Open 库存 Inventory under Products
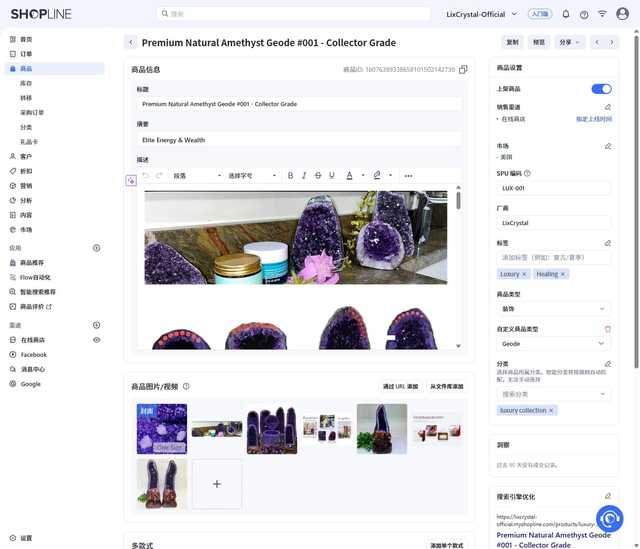Image resolution: width=640 pixels, height=549 pixels. point(26,83)
